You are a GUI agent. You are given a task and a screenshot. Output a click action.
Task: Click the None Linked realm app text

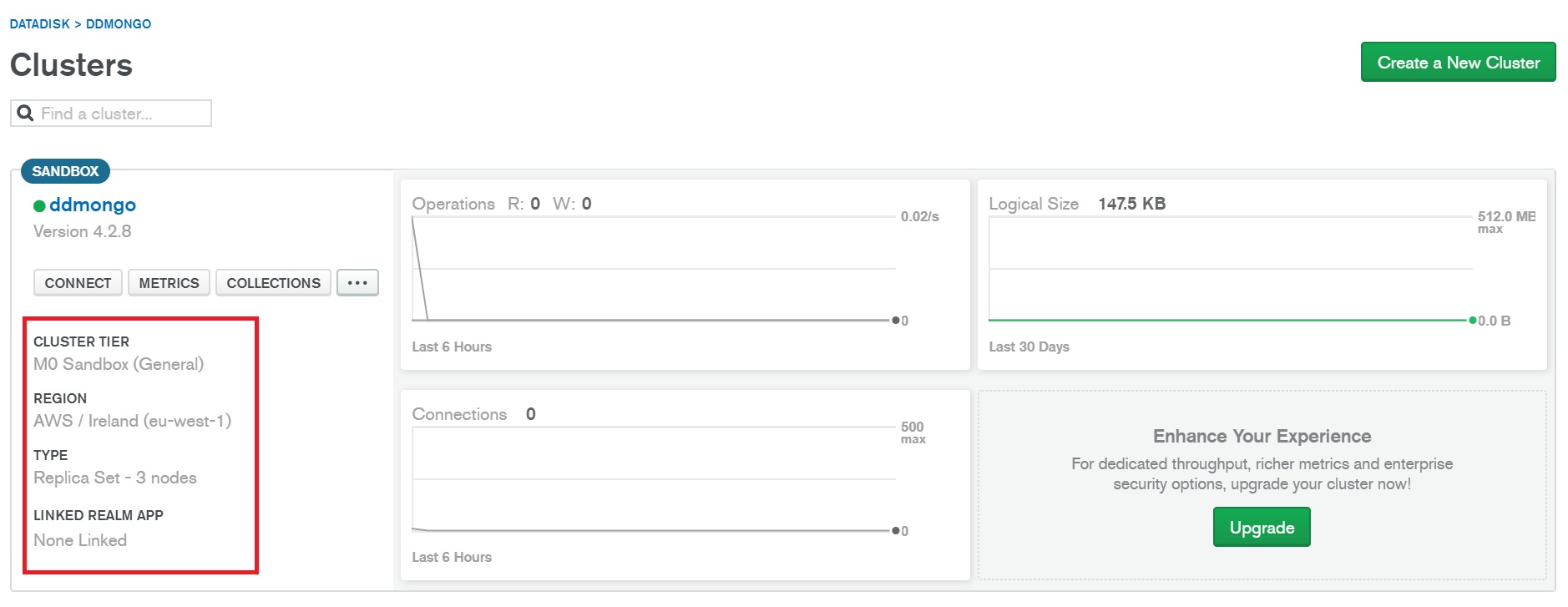[80, 540]
